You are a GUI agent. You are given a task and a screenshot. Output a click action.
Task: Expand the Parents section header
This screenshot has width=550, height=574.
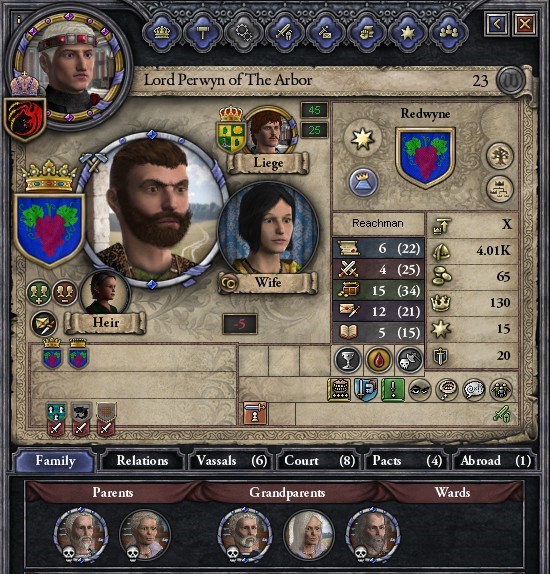click(x=112, y=492)
